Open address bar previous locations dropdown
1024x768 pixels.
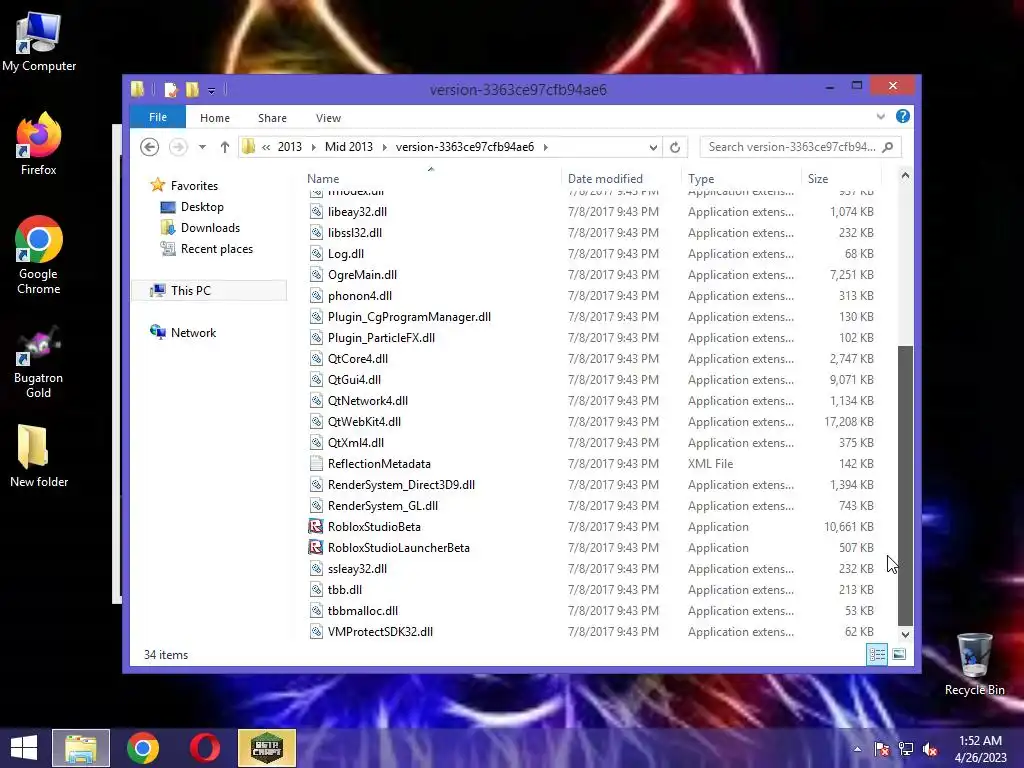[x=653, y=147]
